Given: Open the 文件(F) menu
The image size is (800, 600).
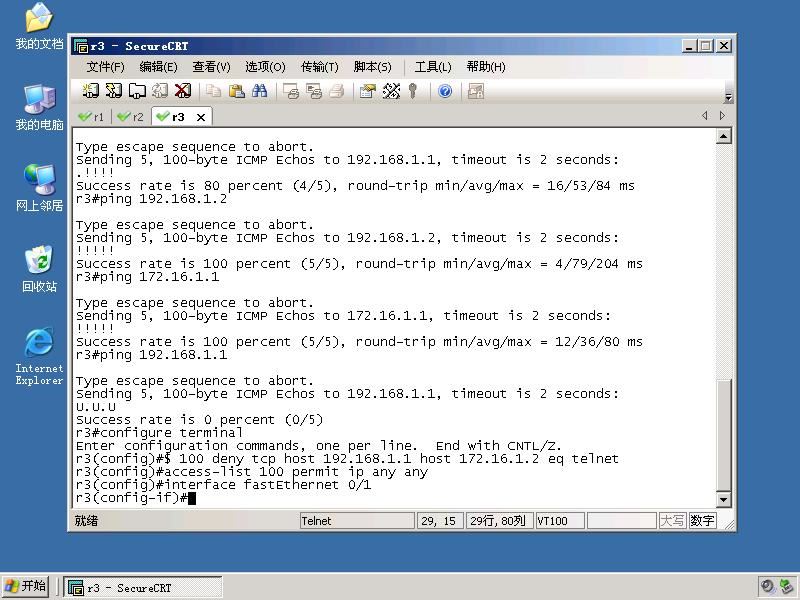Looking at the screenshot, I should click(x=105, y=67).
